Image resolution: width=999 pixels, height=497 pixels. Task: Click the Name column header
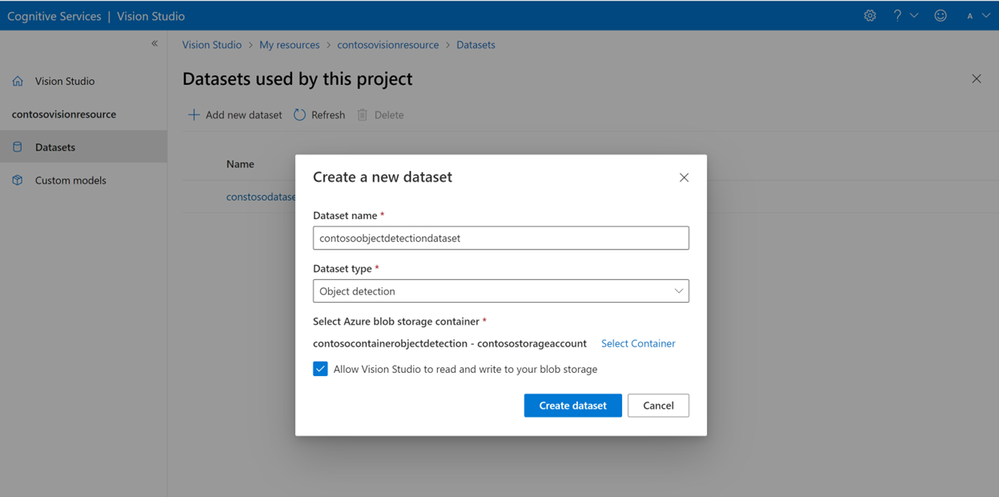click(x=240, y=164)
